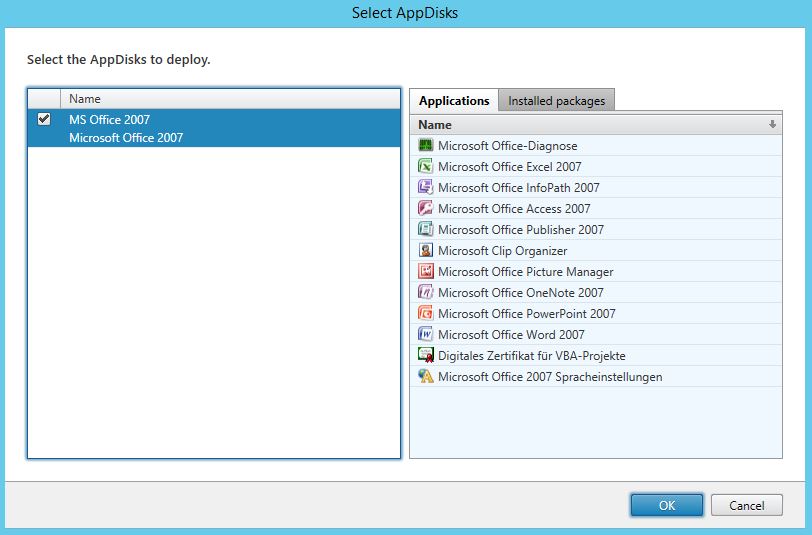Click the Cancel button
This screenshot has width=812, height=535.
[746, 506]
